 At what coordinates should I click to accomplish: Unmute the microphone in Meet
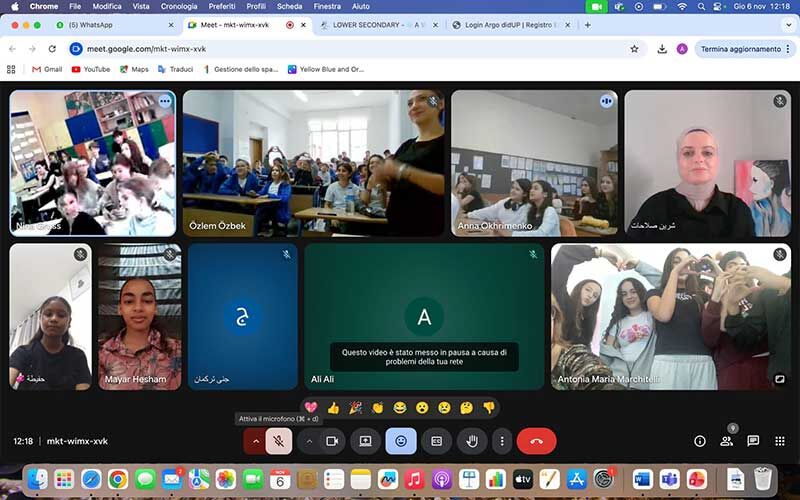[279, 441]
